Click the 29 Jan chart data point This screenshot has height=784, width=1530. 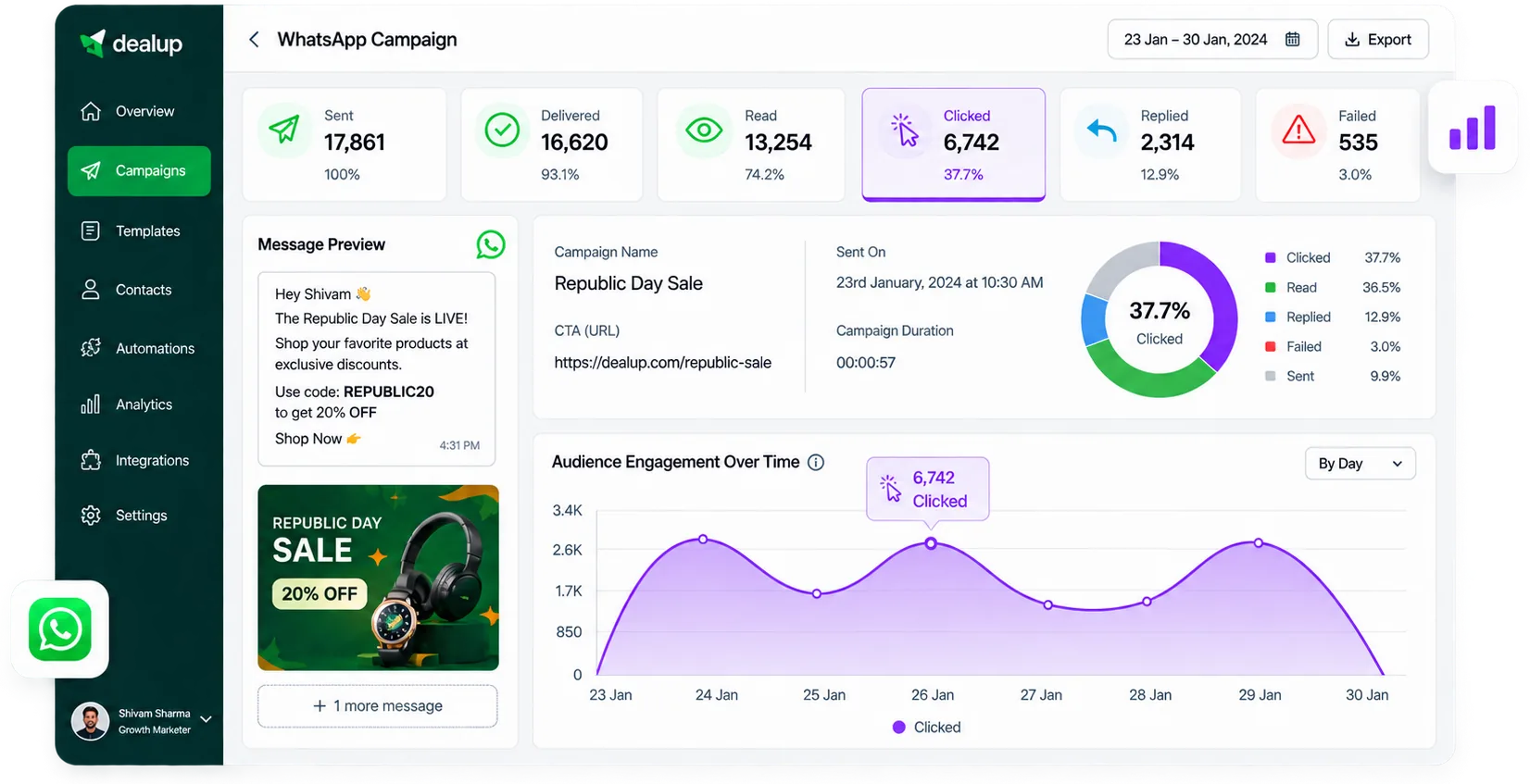coord(1259,542)
